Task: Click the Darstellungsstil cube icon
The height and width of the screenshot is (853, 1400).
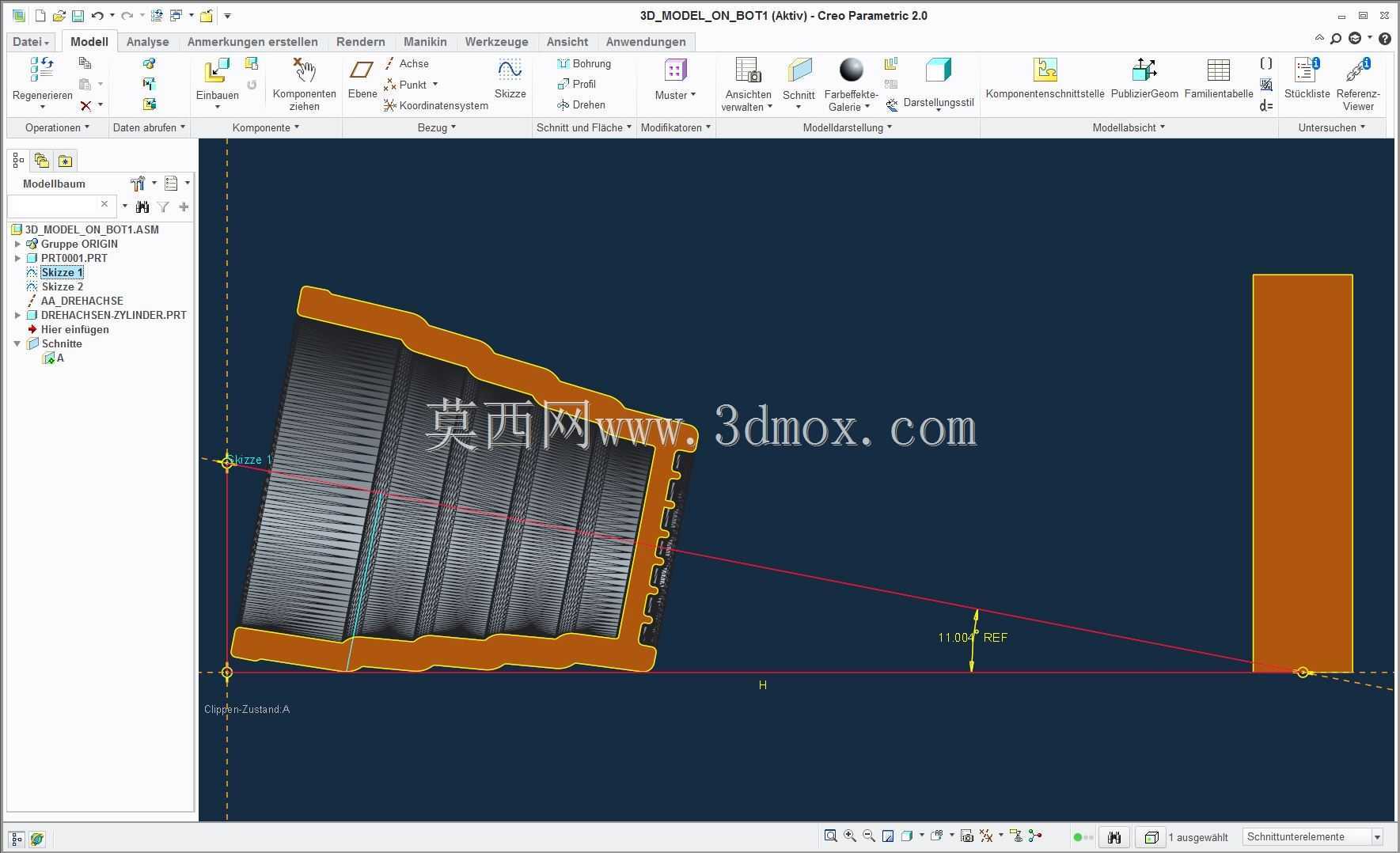Action: (x=938, y=70)
